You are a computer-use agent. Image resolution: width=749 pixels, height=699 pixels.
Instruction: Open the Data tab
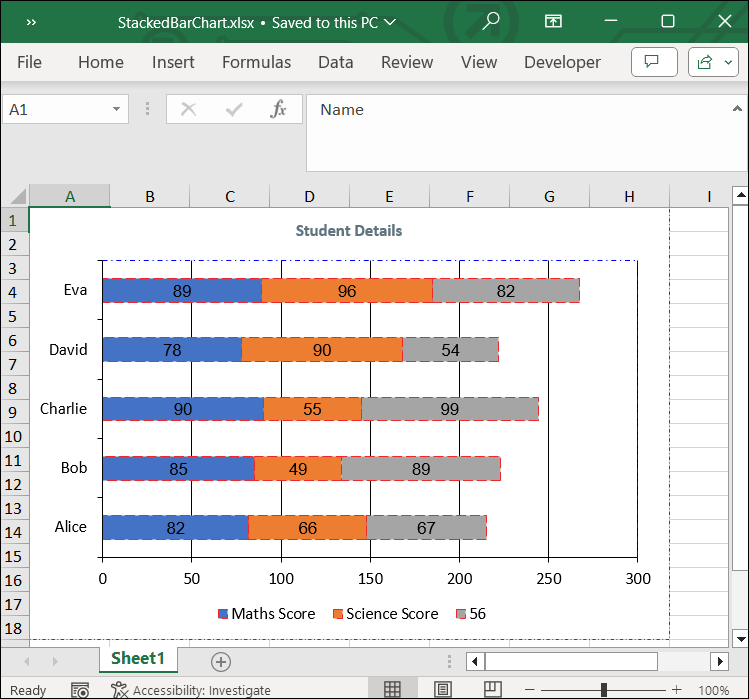coord(336,62)
